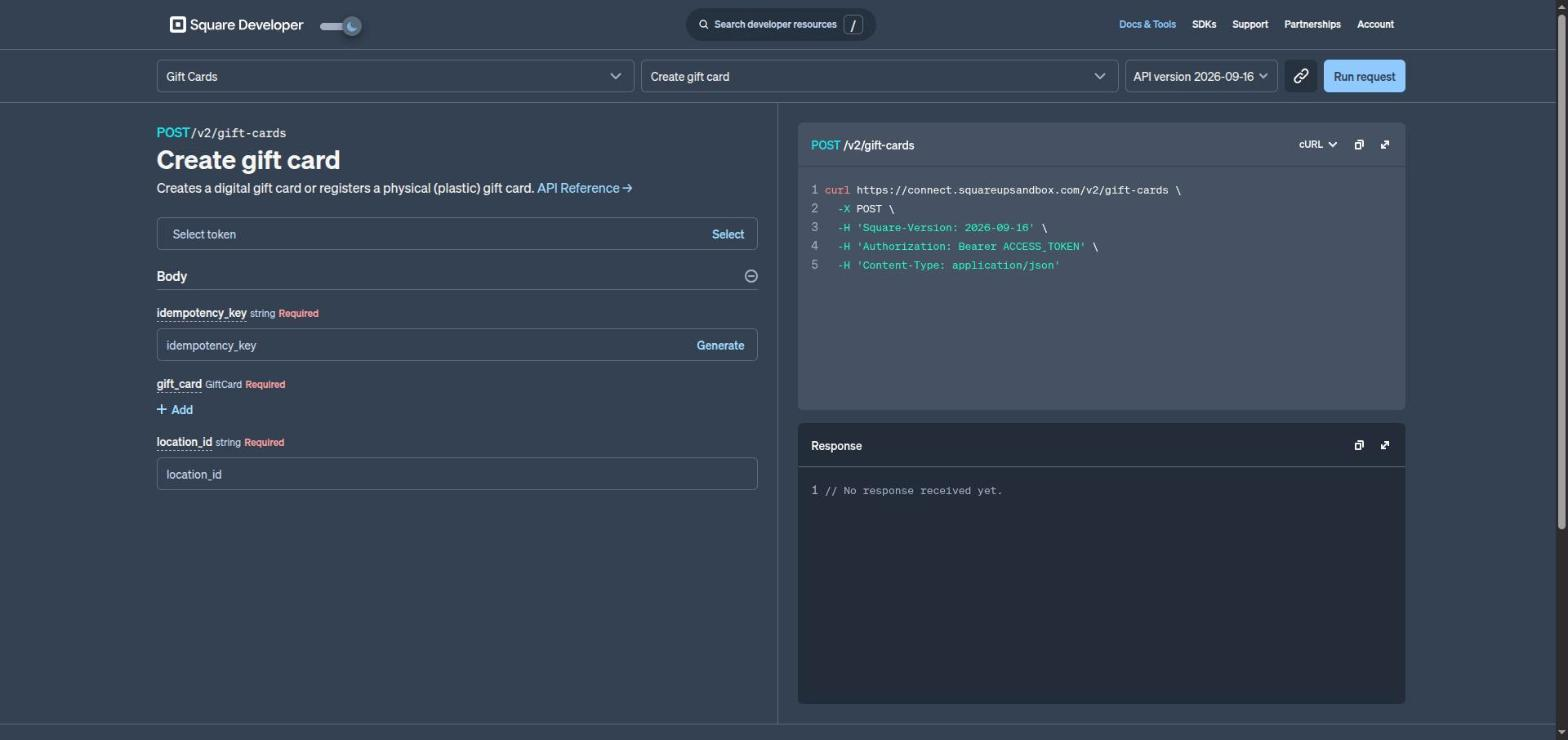Click the location_id field label
1568x740 pixels.
pyautogui.click(x=184, y=442)
